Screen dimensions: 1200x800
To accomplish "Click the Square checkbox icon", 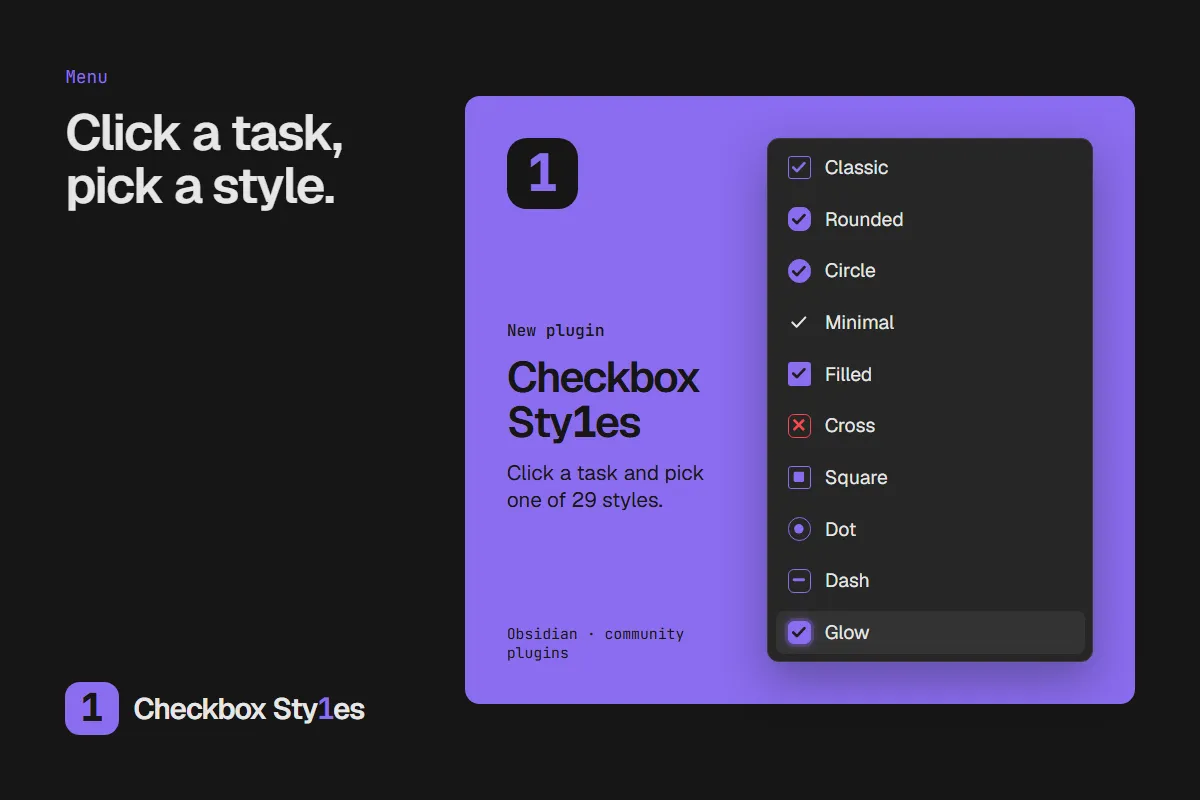I will [x=799, y=478].
